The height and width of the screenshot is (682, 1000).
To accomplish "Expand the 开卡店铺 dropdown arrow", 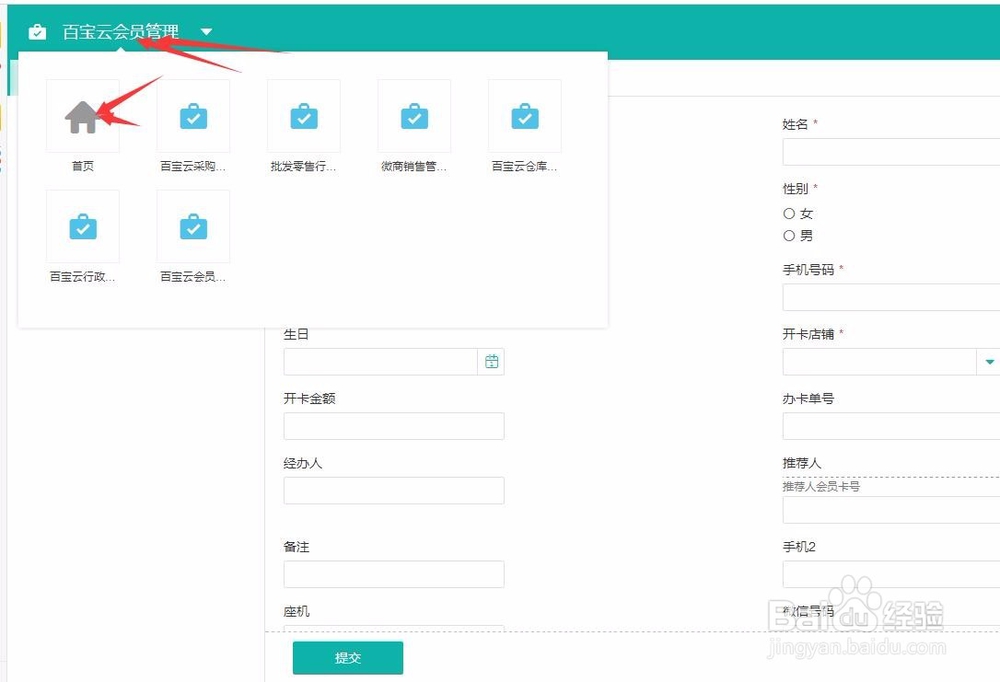I will click(989, 362).
